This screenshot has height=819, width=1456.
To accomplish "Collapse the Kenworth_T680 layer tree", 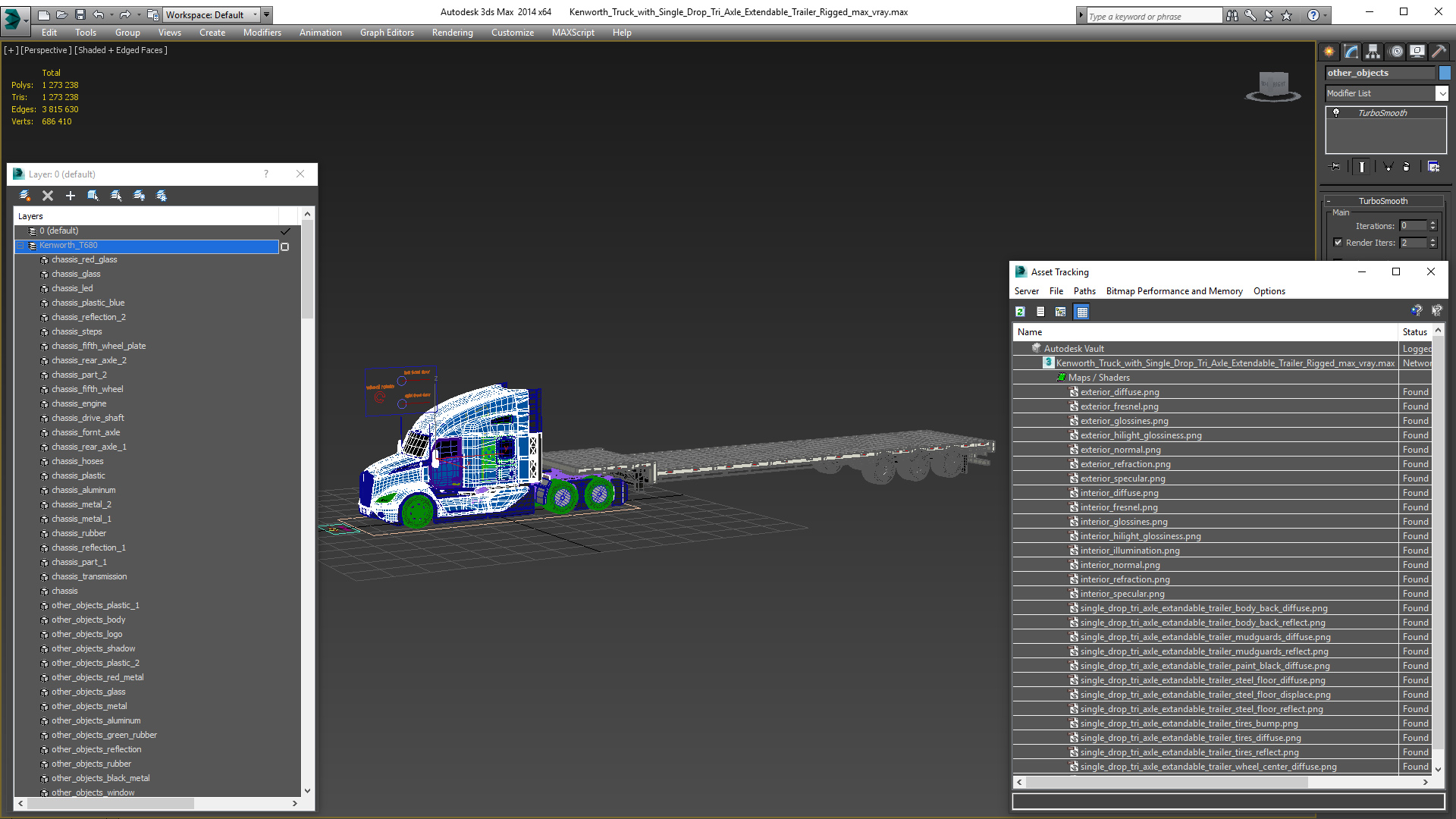I will 20,246.
